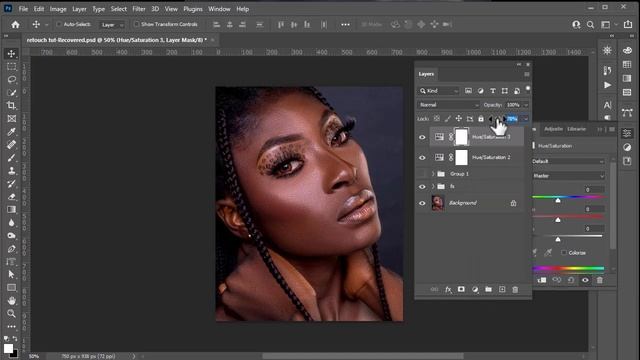Select the Crop tool
Screen dimensions: 640x360
tap(11, 105)
